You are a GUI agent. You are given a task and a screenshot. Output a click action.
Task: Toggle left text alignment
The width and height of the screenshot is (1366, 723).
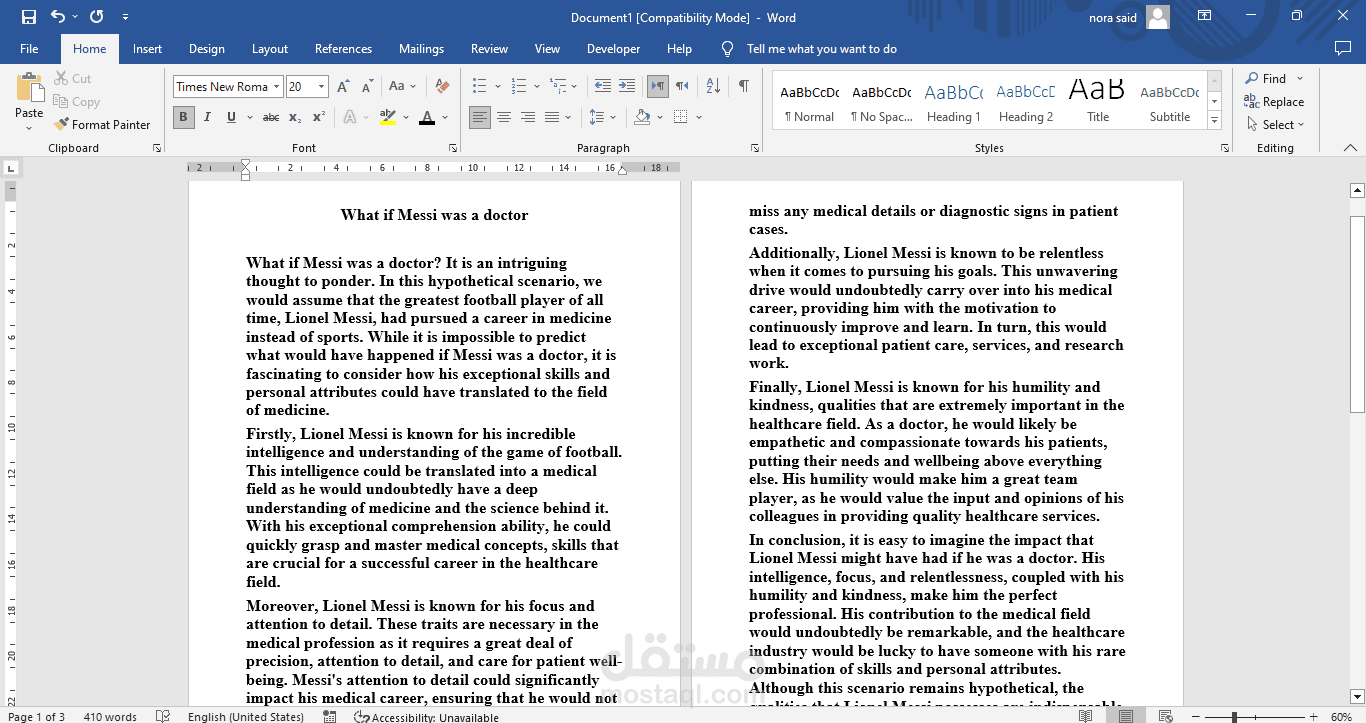pyautogui.click(x=480, y=118)
